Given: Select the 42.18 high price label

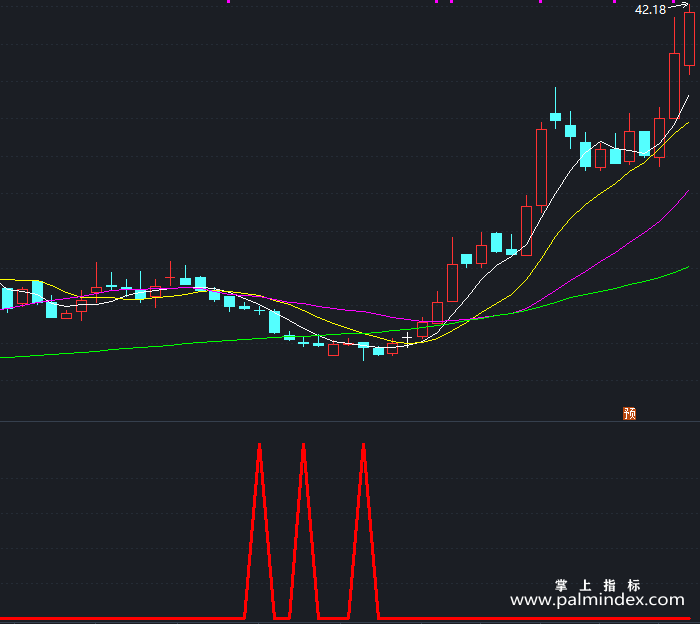Looking at the screenshot, I should [650, 10].
